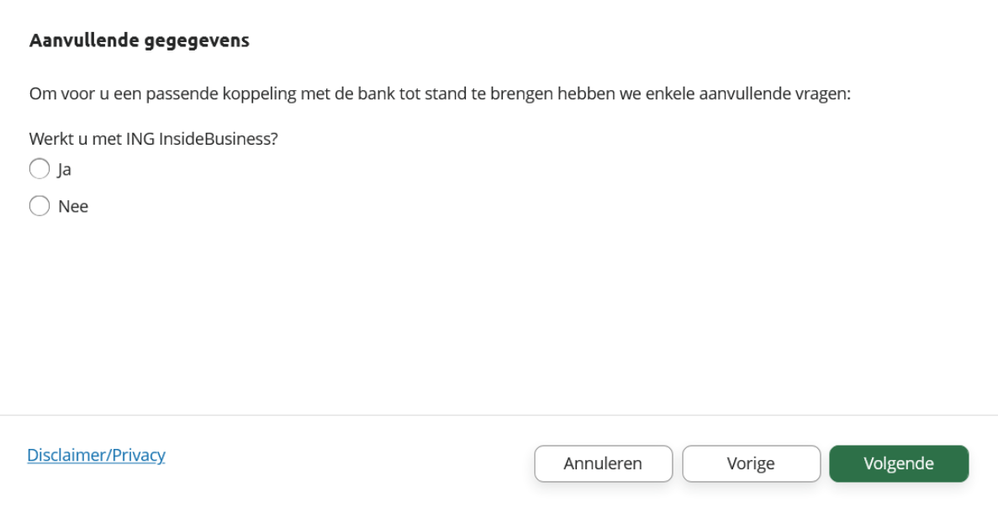Click the introductory paragraph about the bank koppeling
This screenshot has height=508, width=998.
click(x=439, y=94)
